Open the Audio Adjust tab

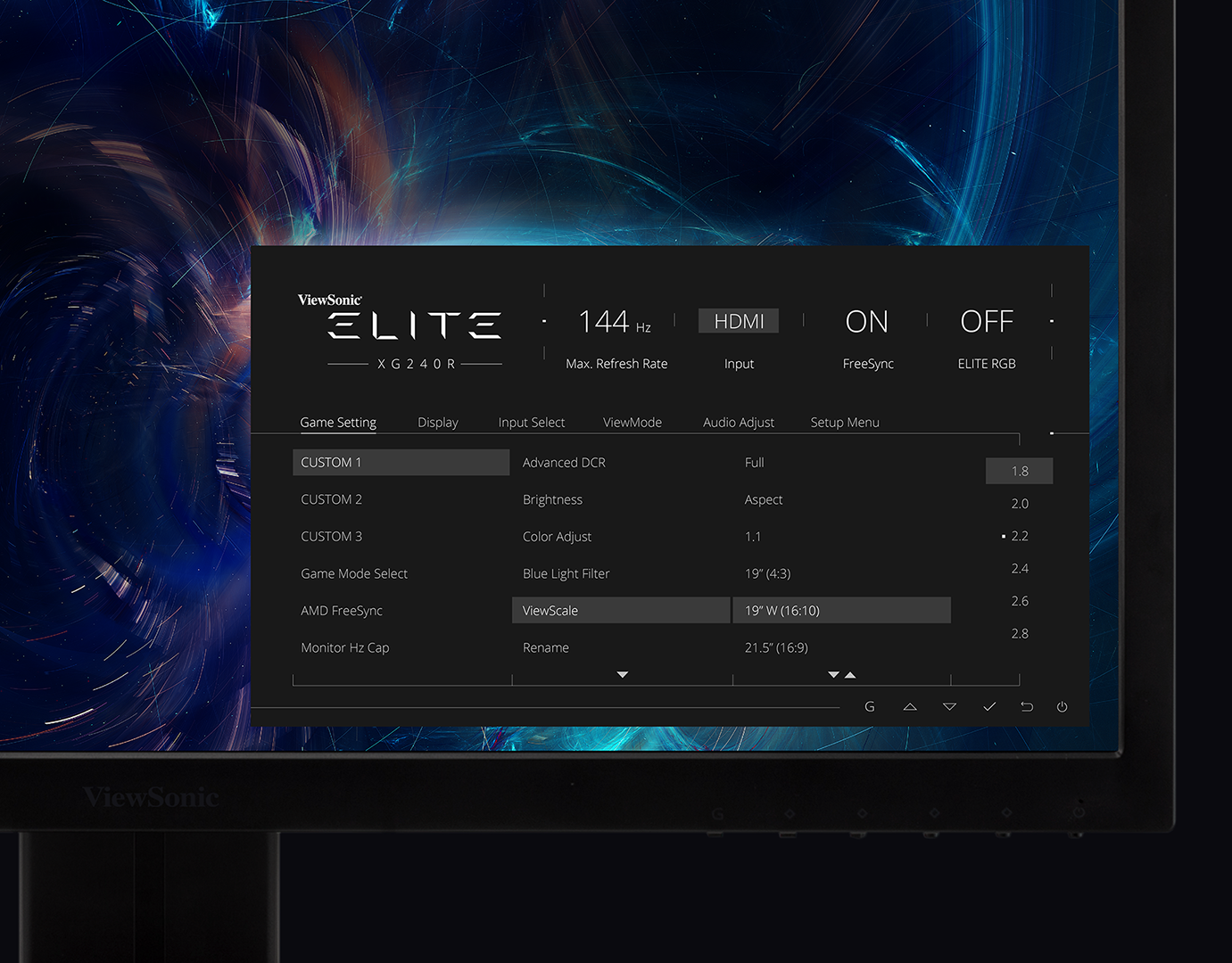tap(739, 423)
